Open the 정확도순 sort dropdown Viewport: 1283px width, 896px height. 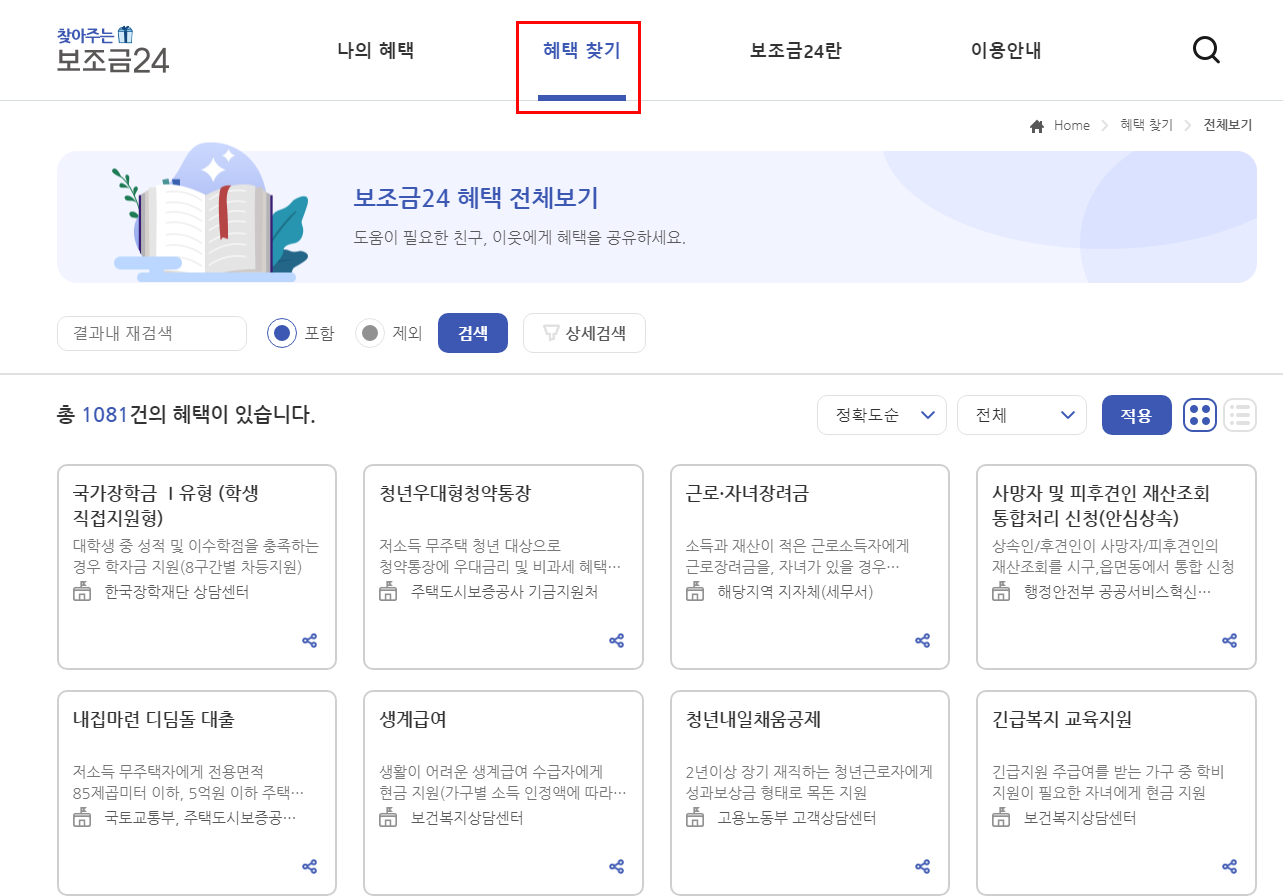pos(882,415)
